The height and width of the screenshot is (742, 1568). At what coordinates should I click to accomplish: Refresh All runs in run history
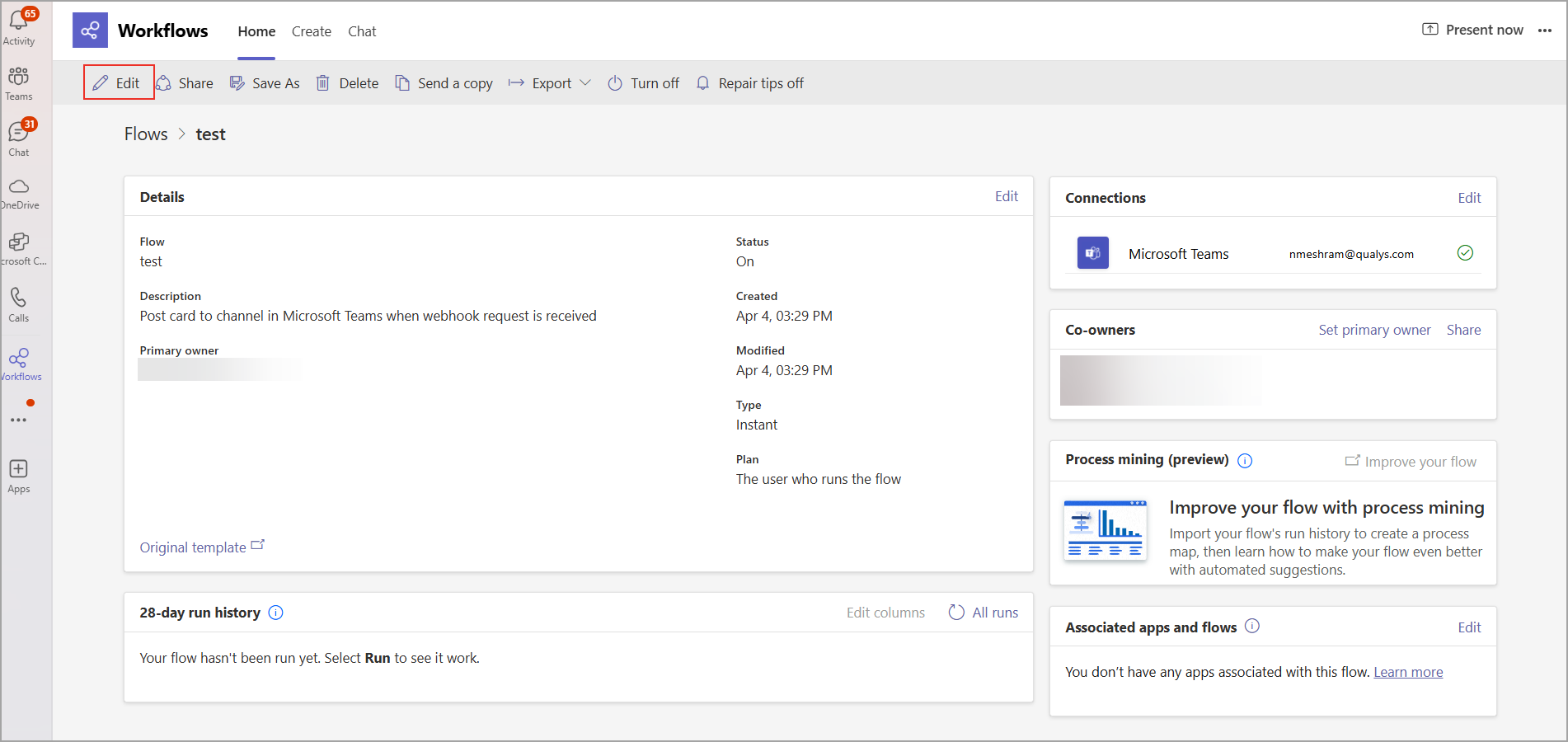click(x=984, y=613)
